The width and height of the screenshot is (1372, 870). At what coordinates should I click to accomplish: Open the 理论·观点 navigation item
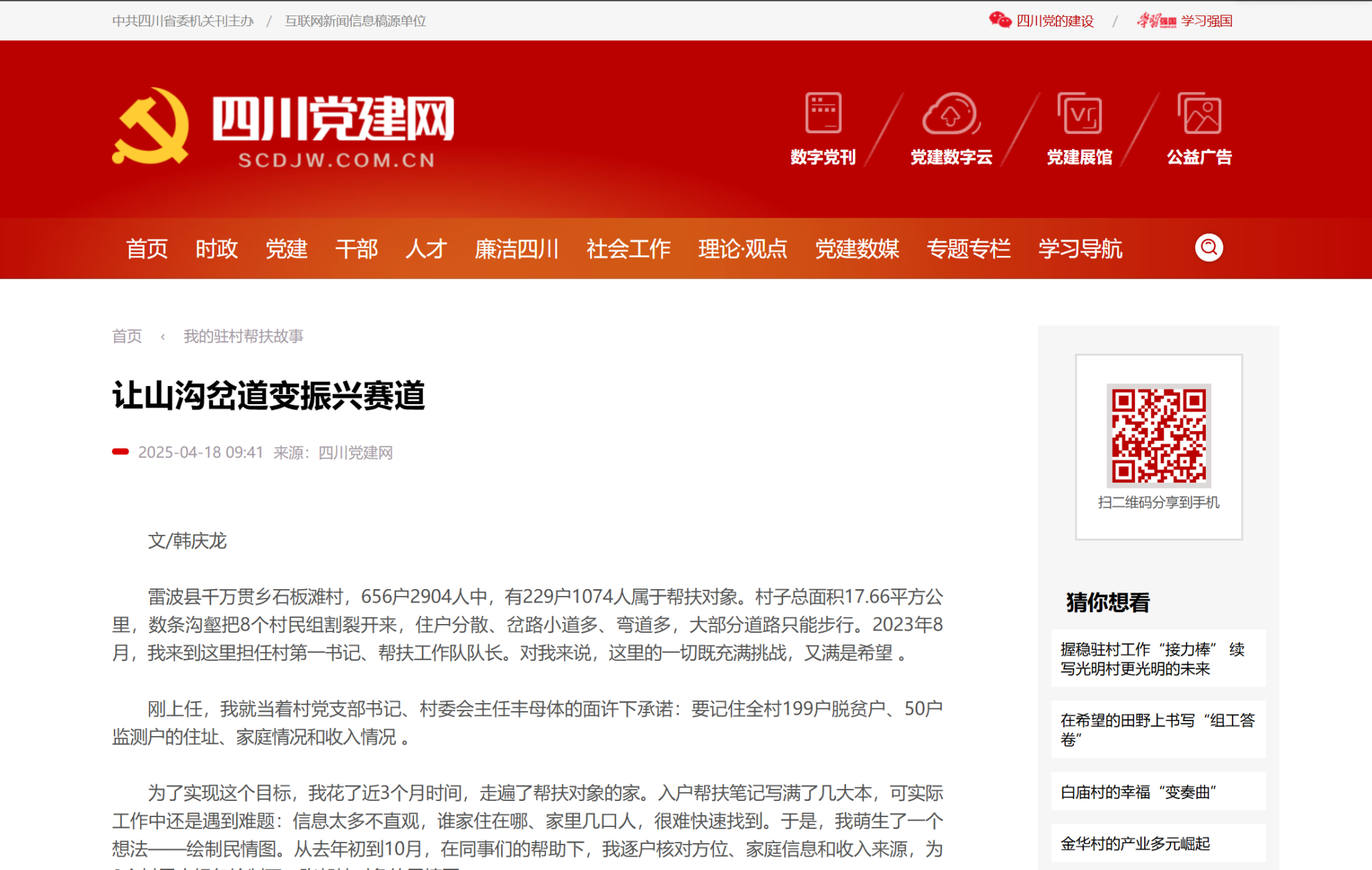[x=742, y=249]
